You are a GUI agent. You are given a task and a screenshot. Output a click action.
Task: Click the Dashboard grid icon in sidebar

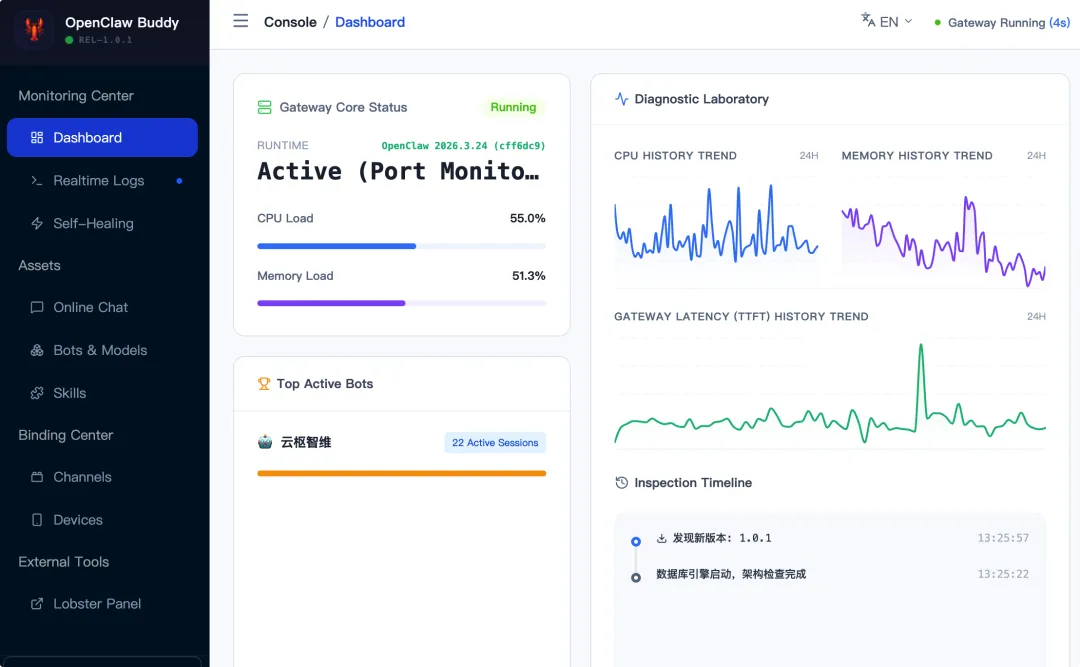37,137
